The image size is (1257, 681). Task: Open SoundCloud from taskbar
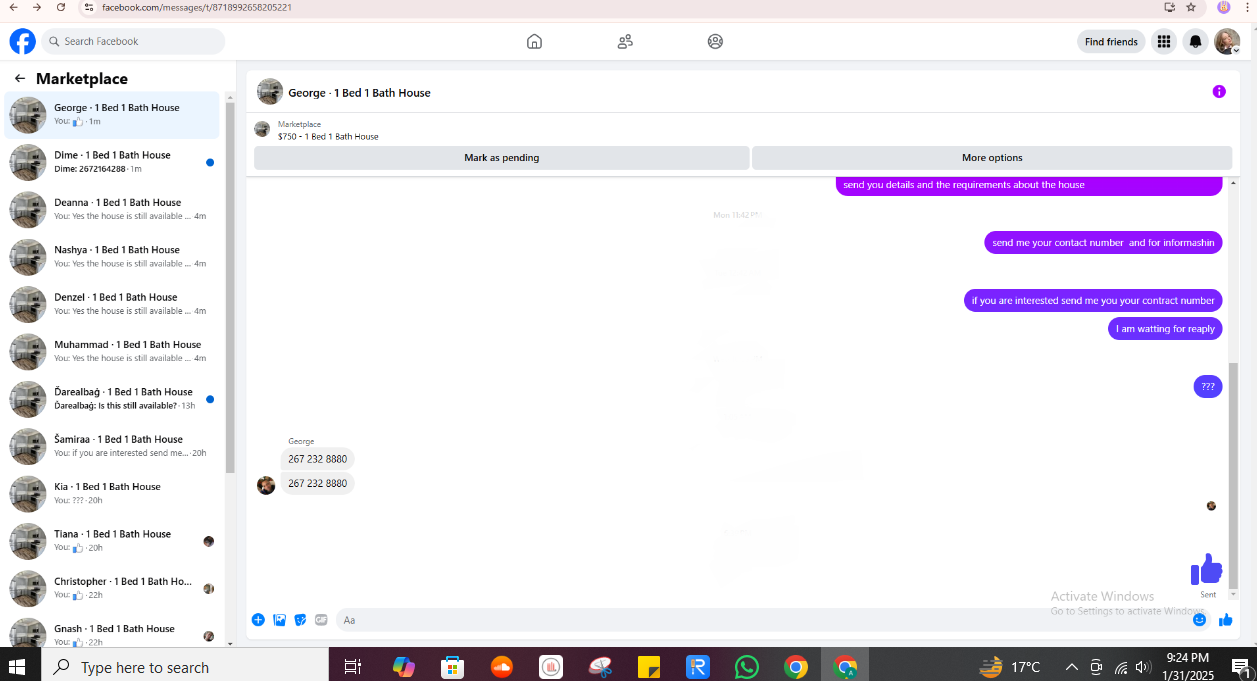501,666
